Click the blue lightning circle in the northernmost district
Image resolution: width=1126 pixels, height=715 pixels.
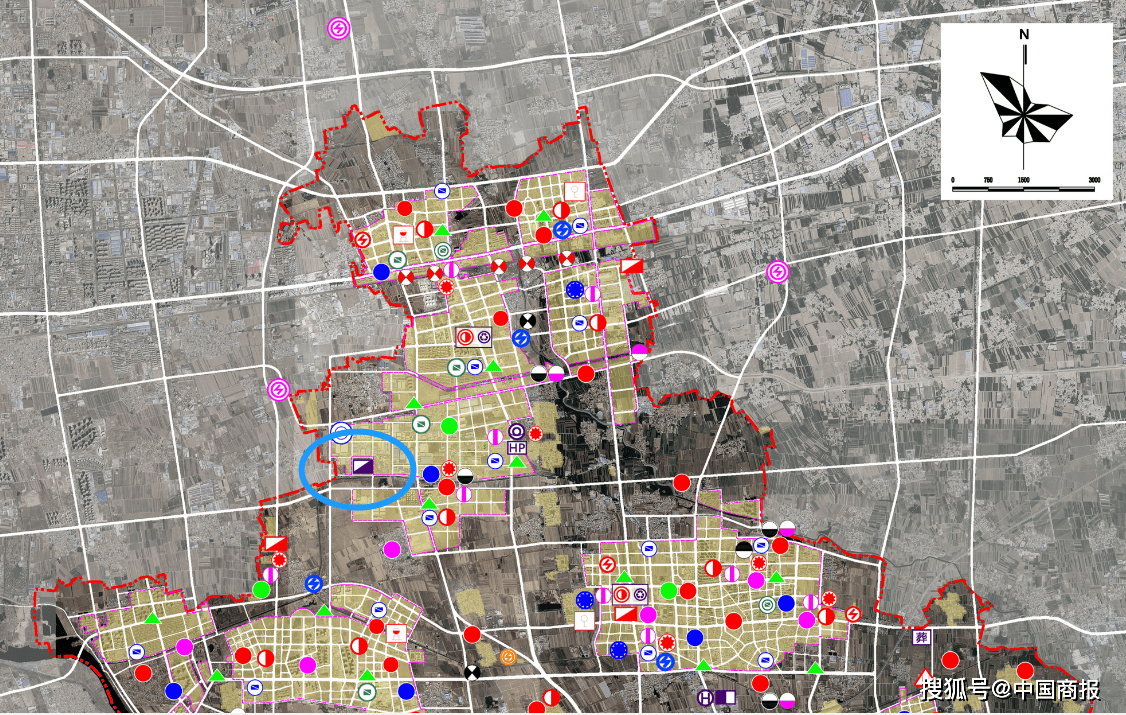[562, 230]
